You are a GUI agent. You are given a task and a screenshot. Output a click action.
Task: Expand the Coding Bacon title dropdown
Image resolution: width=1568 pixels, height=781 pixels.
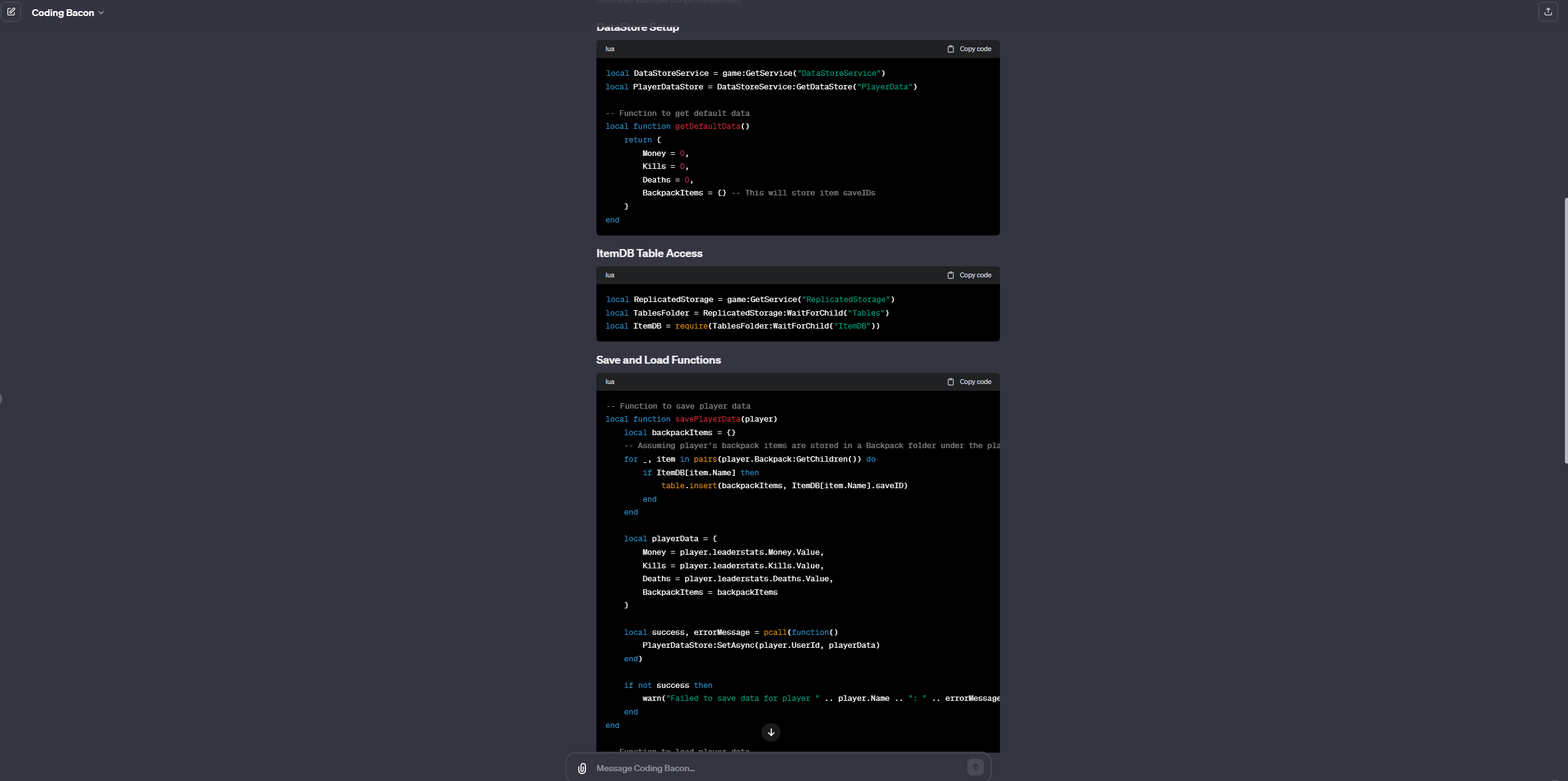(102, 12)
